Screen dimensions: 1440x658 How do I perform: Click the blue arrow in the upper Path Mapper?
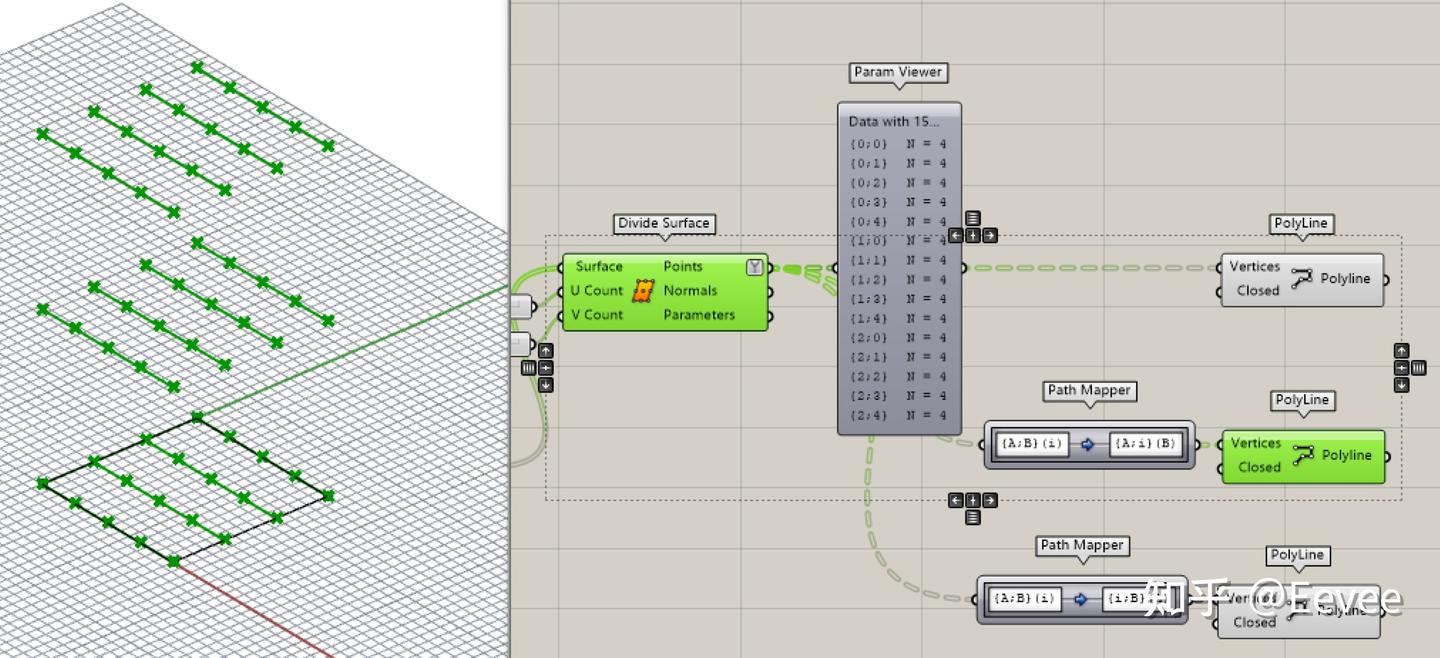(1088, 444)
